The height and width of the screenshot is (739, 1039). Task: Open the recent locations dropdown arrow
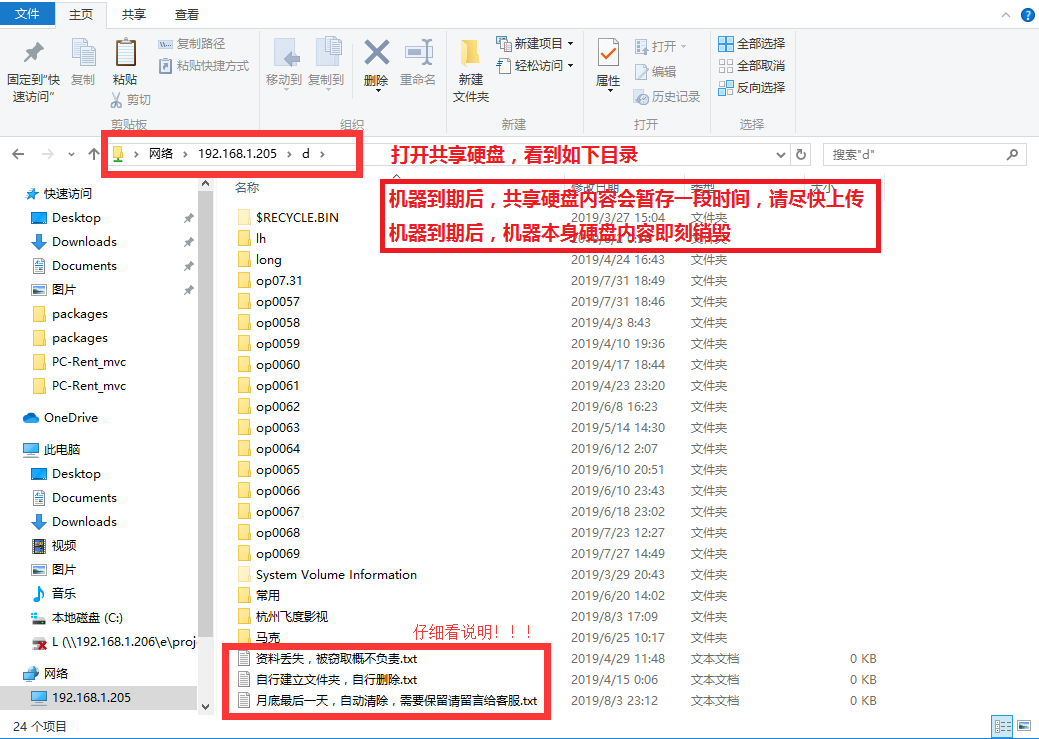pyautogui.click(x=71, y=154)
